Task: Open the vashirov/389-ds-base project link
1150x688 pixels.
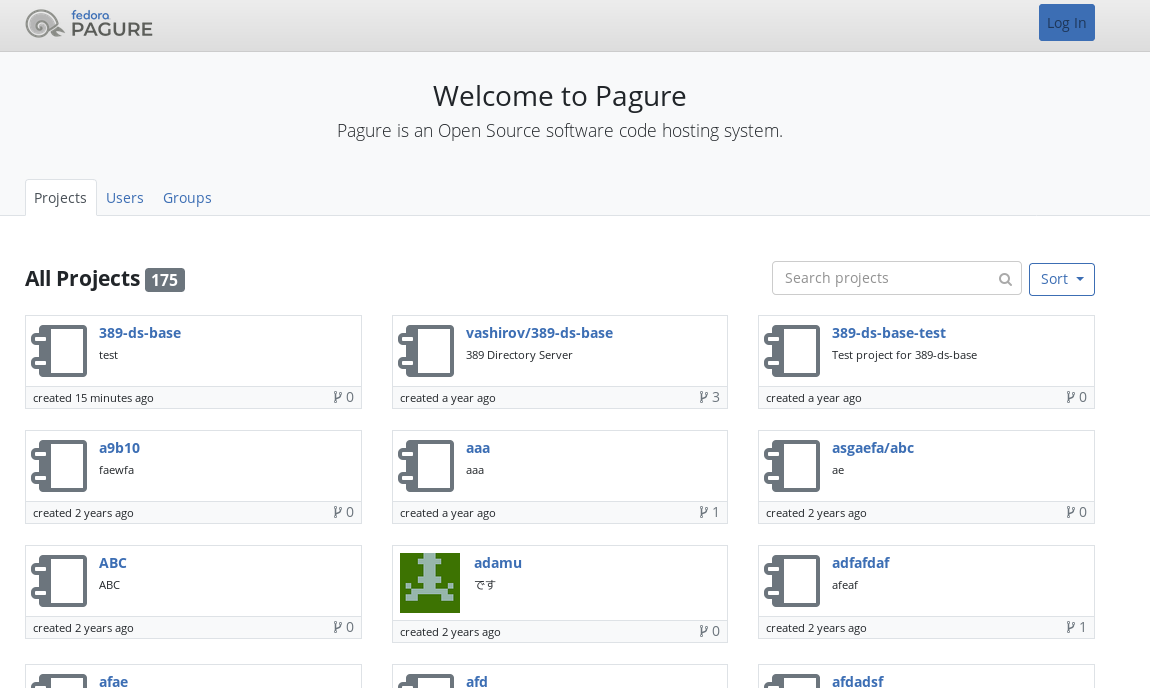Action: click(539, 333)
